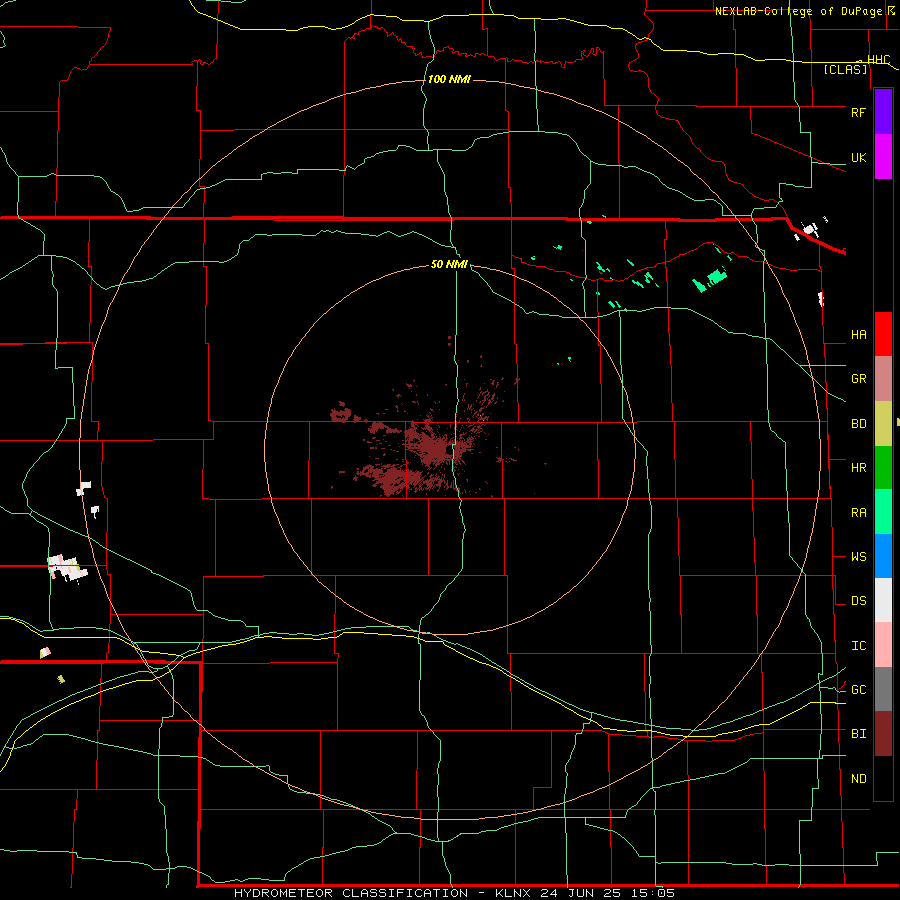Click the DS legend label
The image size is (900, 900).
[x=858, y=601]
